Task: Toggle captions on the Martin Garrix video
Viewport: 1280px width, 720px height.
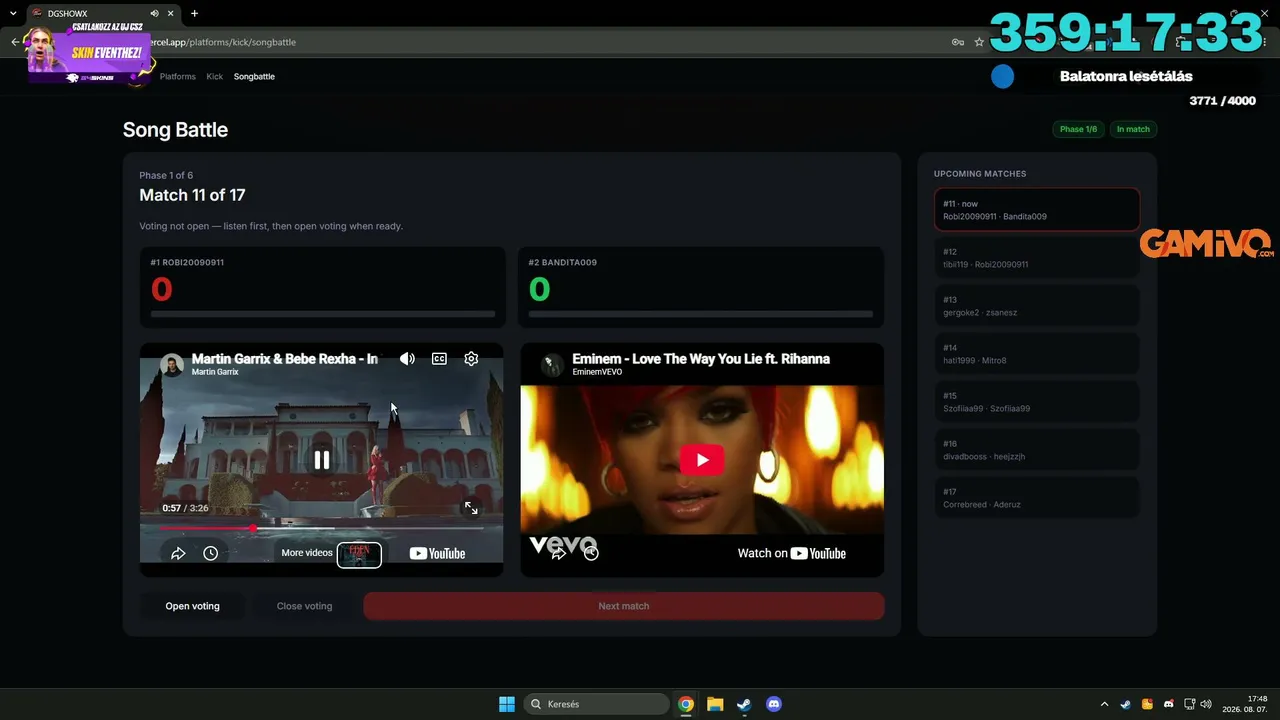Action: pyautogui.click(x=439, y=359)
